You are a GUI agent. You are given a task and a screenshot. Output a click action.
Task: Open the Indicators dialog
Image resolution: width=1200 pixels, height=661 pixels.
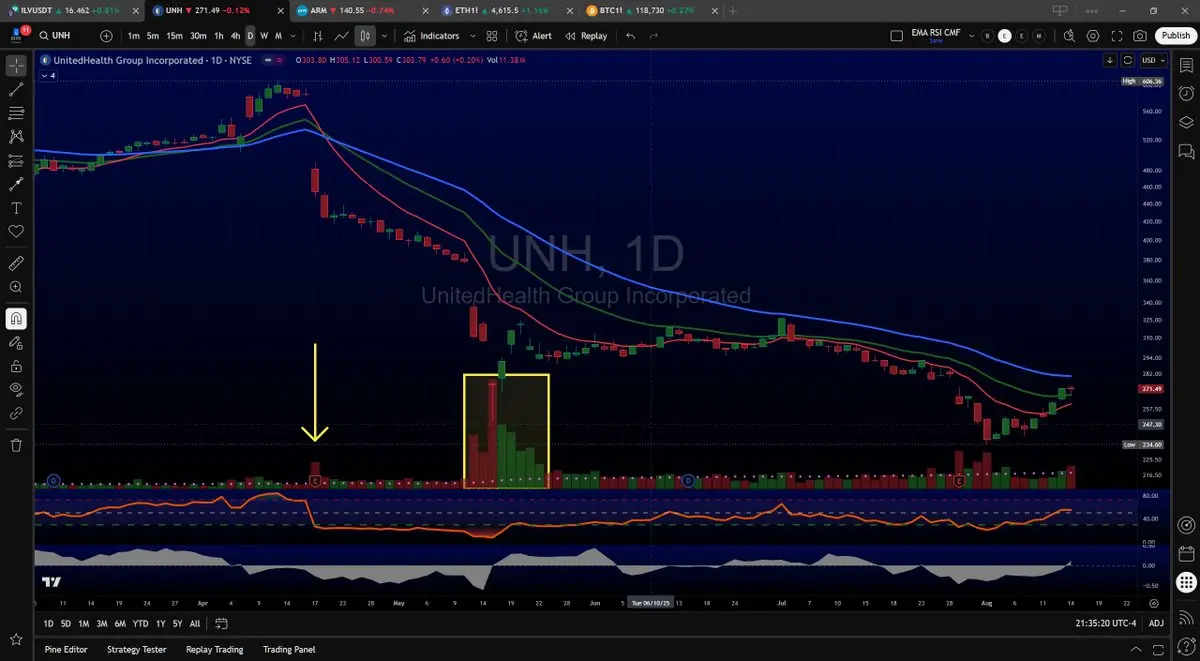[431, 36]
